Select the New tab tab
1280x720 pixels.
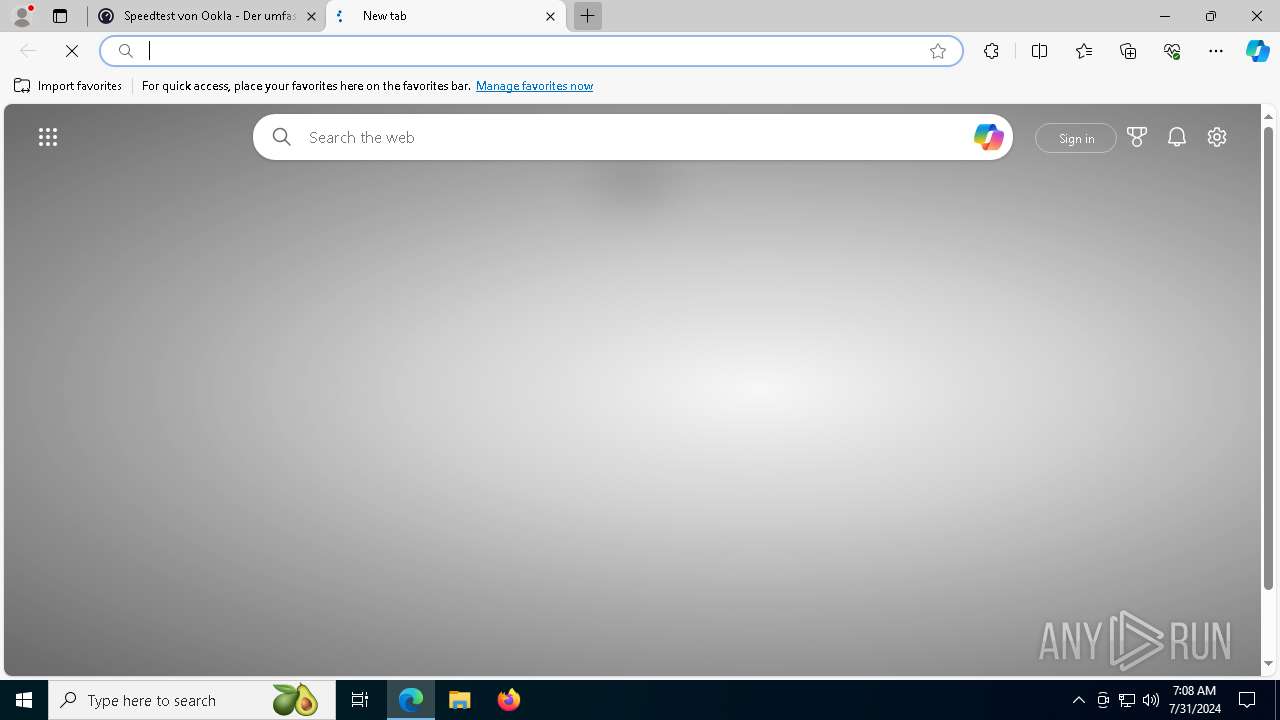tap(446, 16)
